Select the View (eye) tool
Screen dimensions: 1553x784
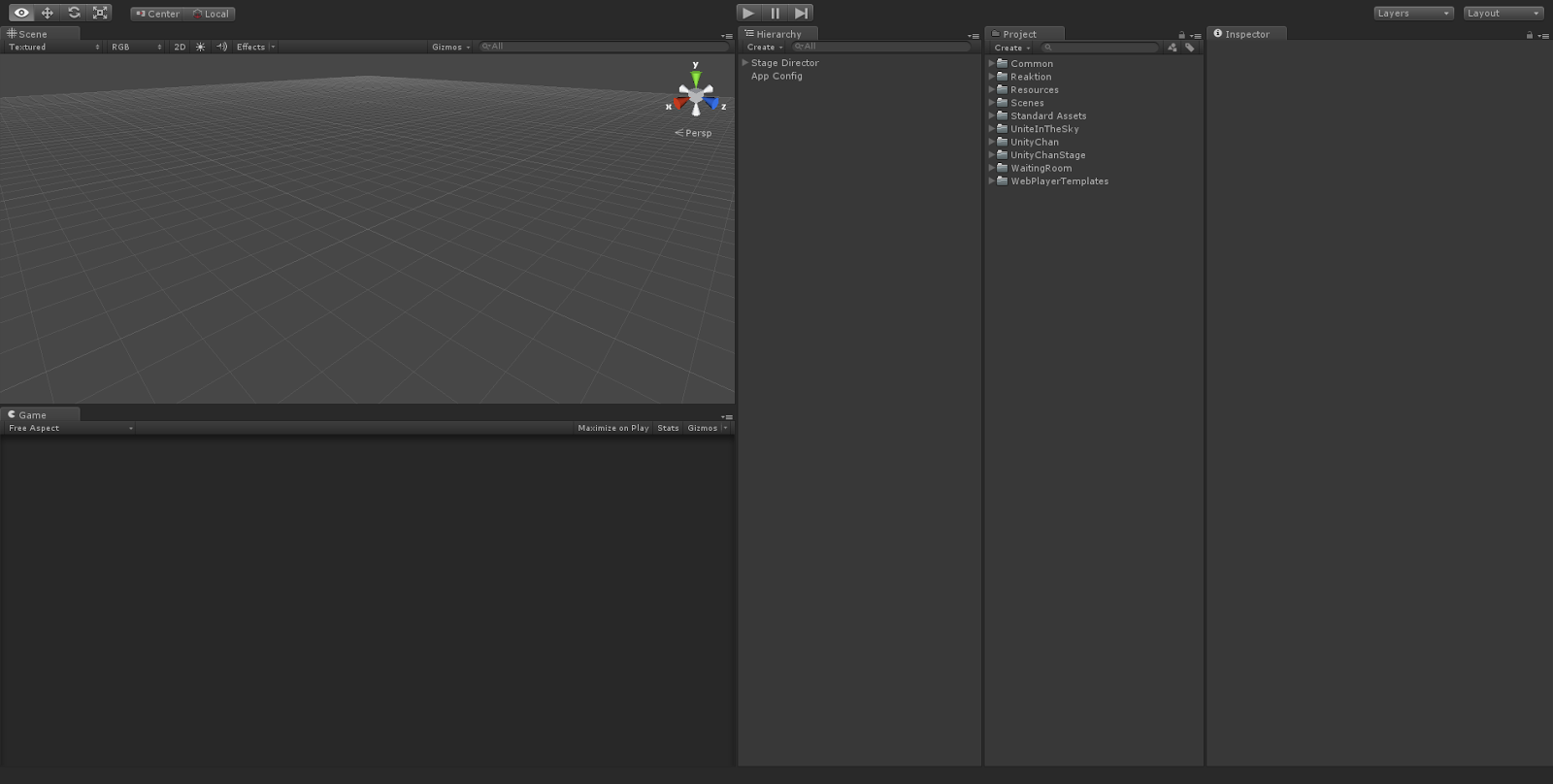(x=21, y=13)
